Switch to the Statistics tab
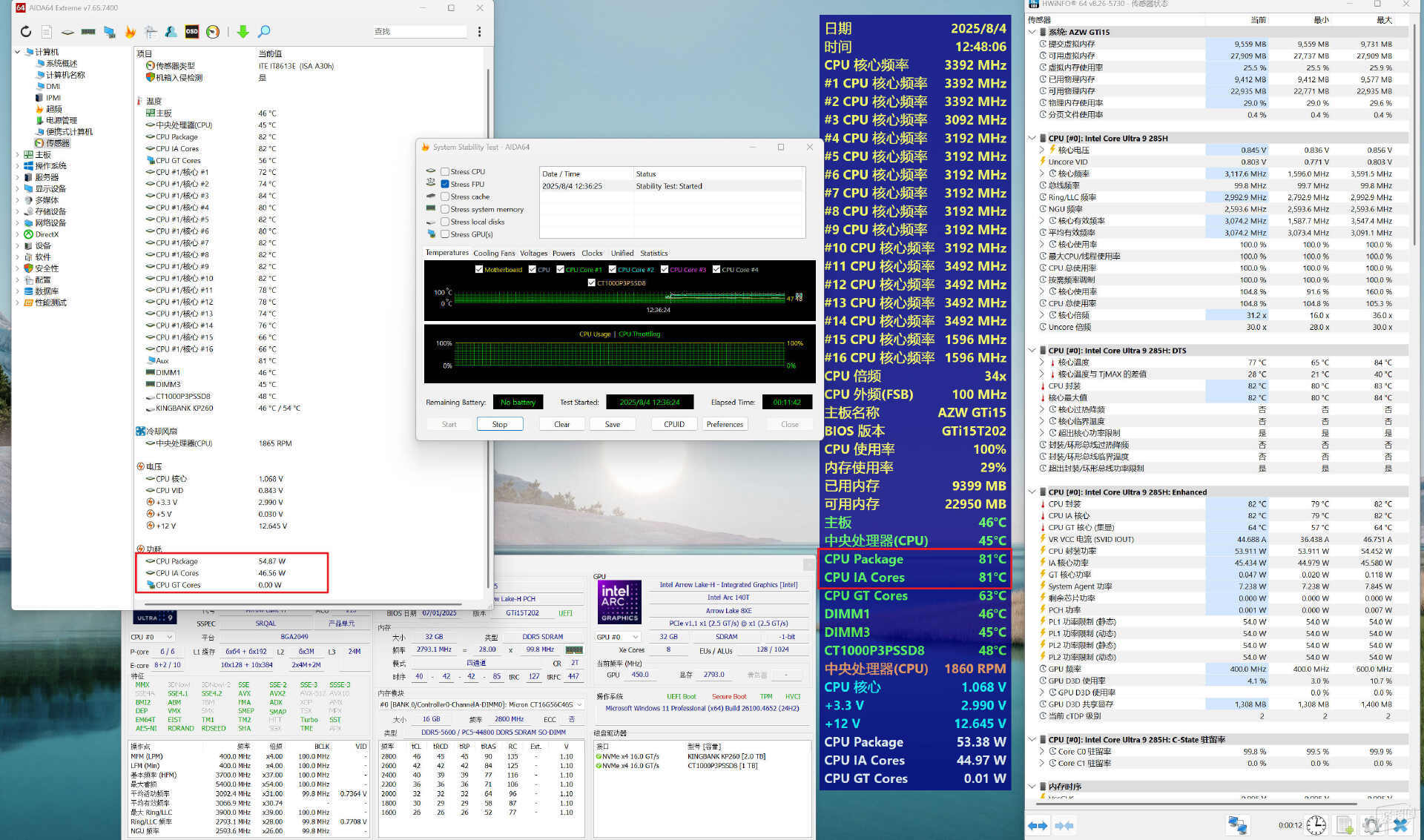Image resolution: width=1424 pixels, height=840 pixels. (653, 254)
